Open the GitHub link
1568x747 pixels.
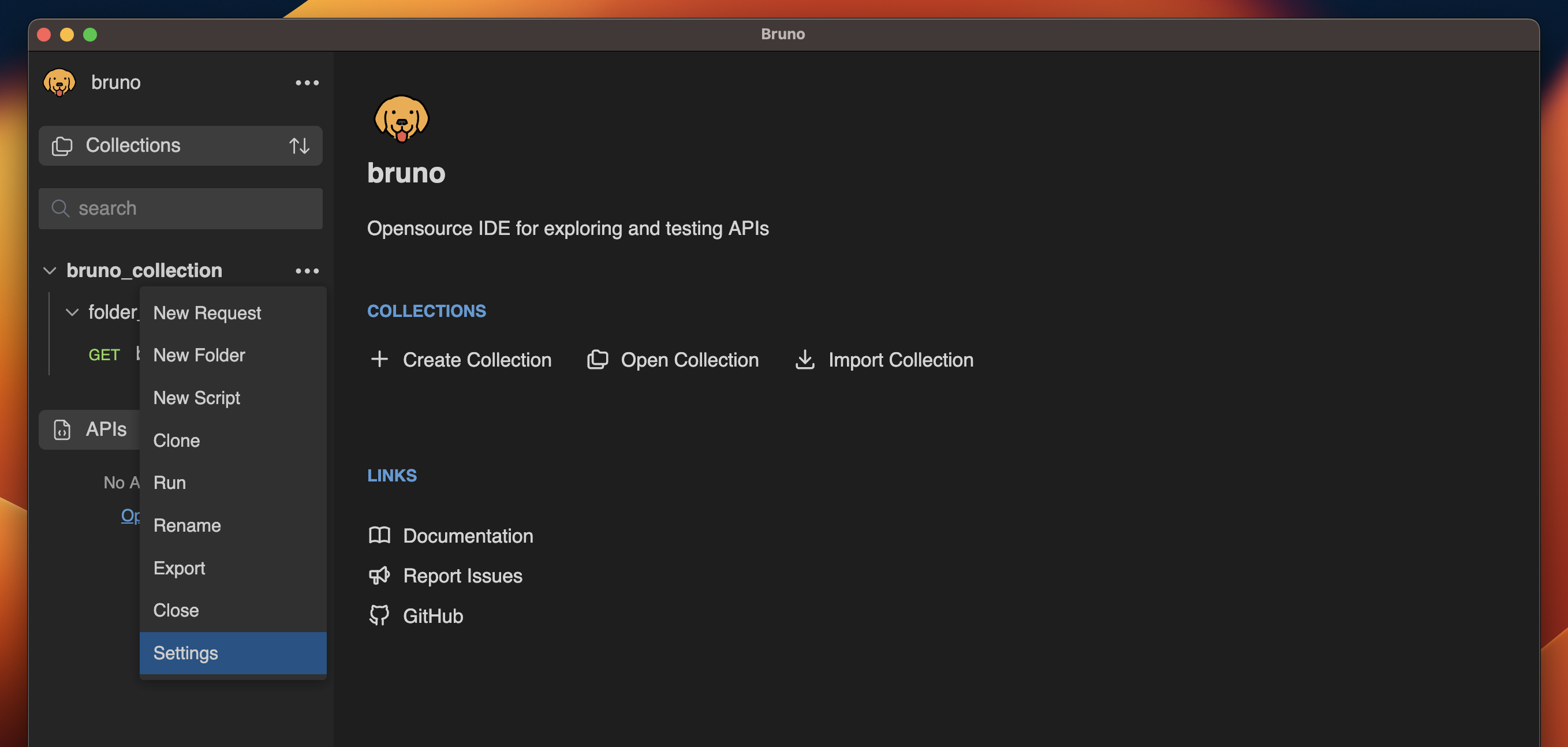(x=433, y=615)
